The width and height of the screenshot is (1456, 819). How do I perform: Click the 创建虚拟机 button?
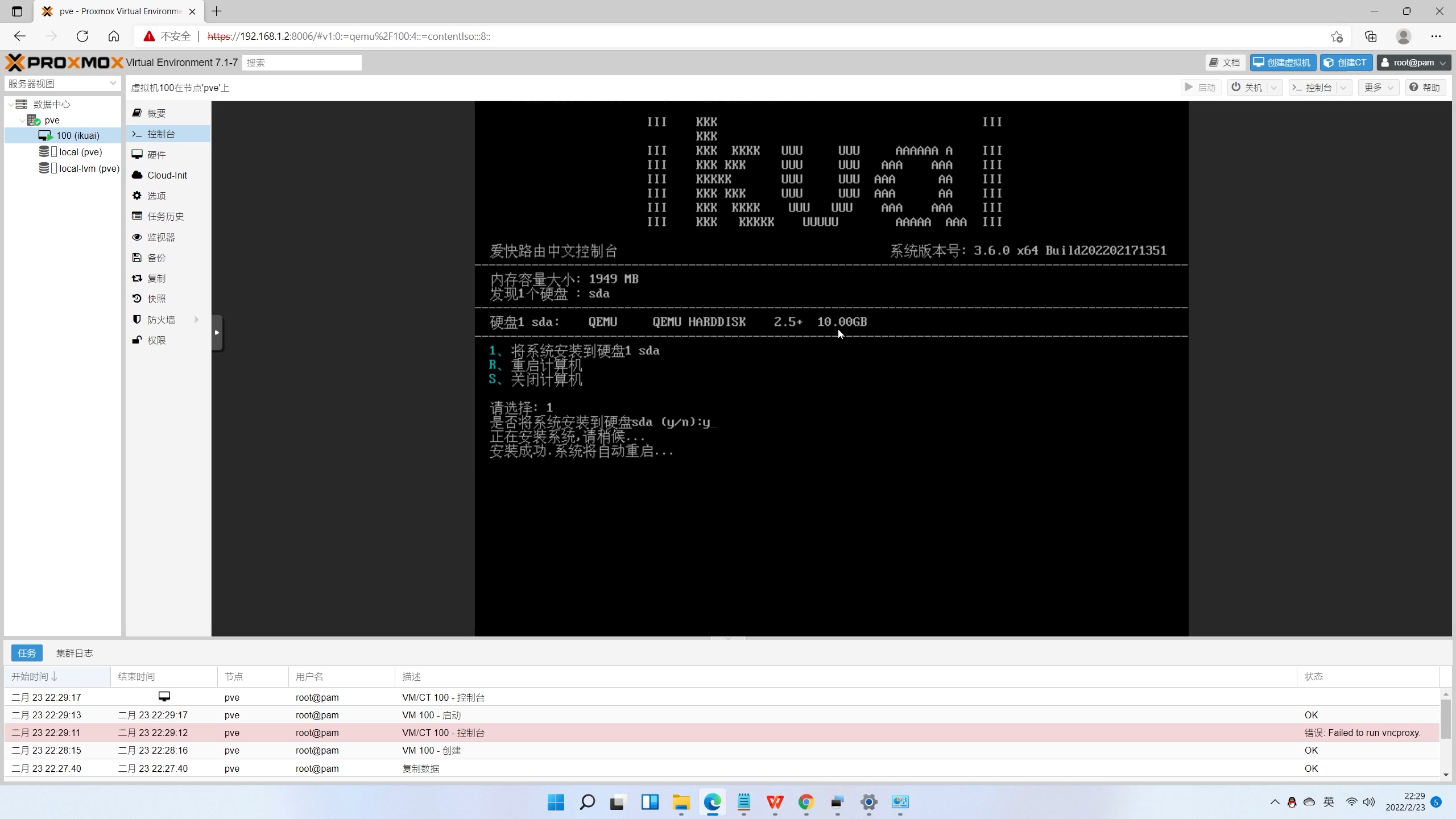pyautogui.click(x=1282, y=63)
